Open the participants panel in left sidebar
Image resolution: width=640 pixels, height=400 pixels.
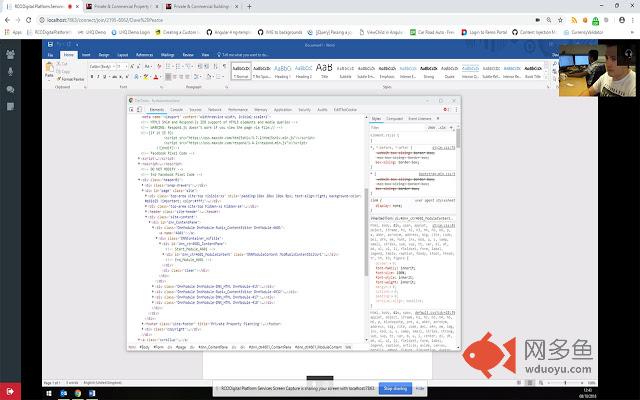[x=10, y=54]
